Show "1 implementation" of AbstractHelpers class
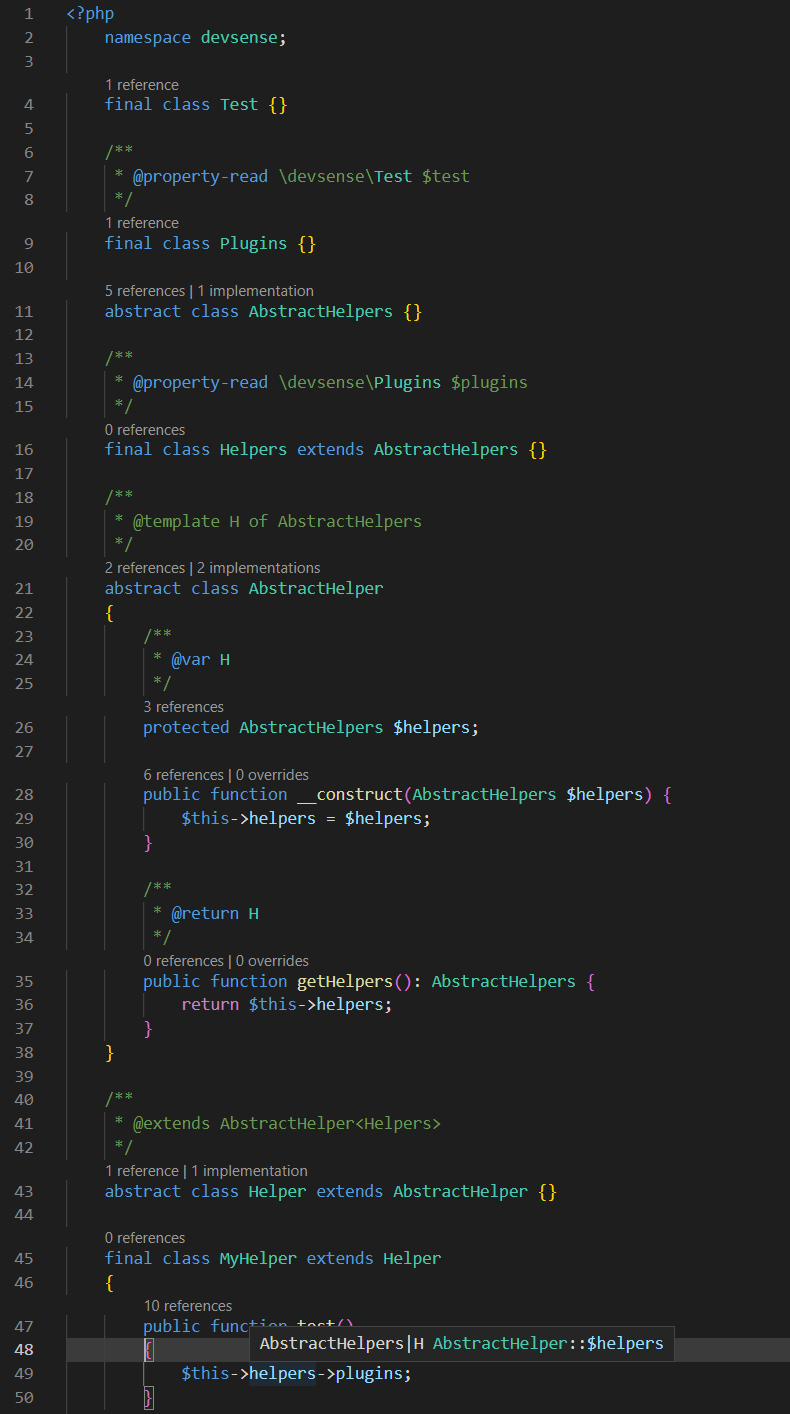 coord(255,291)
